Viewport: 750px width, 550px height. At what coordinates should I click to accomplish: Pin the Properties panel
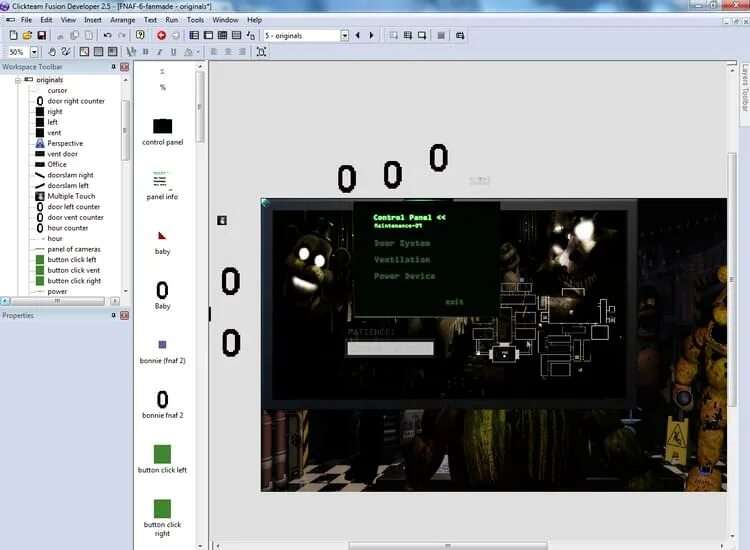[113, 315]
